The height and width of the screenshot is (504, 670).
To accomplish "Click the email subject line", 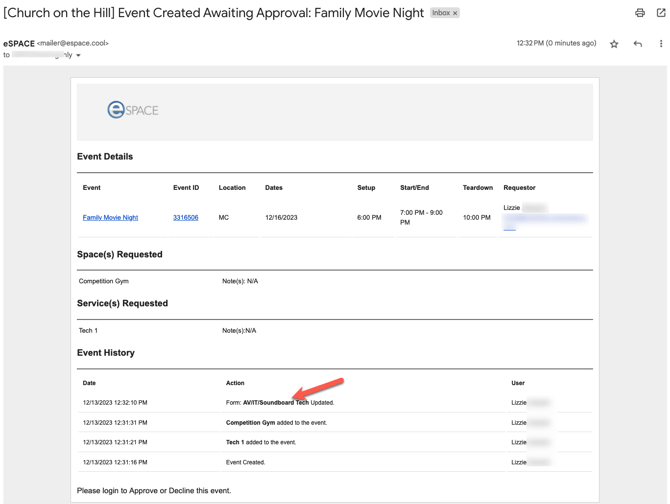I will pos(213,13).
